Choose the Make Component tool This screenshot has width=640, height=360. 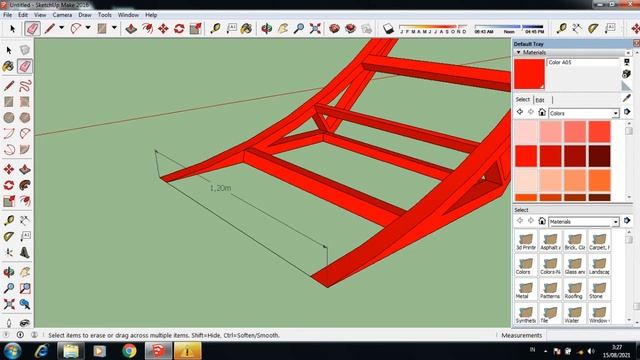tap(25, 50)
